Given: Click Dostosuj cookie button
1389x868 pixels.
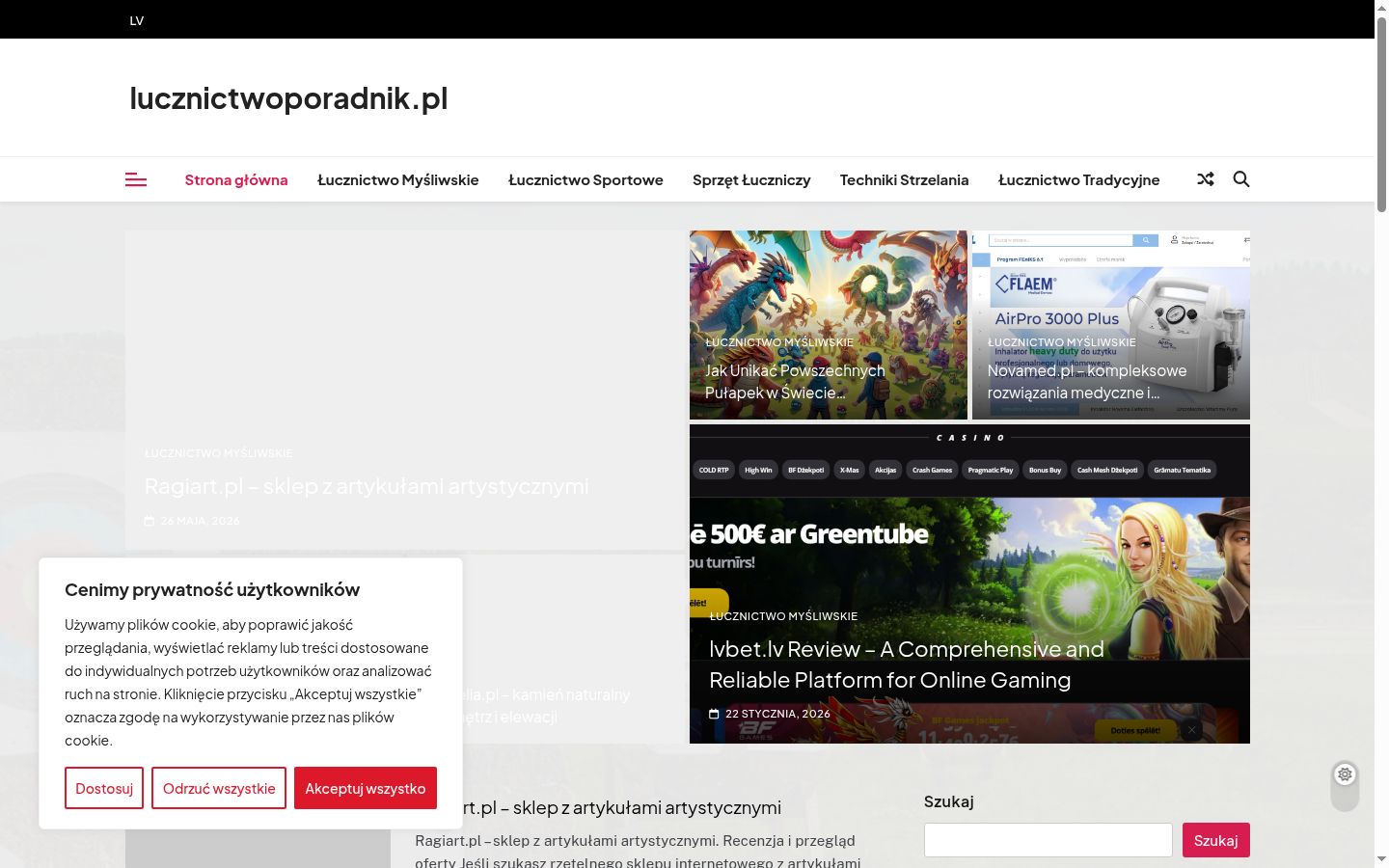Looking at the screenshot, I should click(104, 788).
